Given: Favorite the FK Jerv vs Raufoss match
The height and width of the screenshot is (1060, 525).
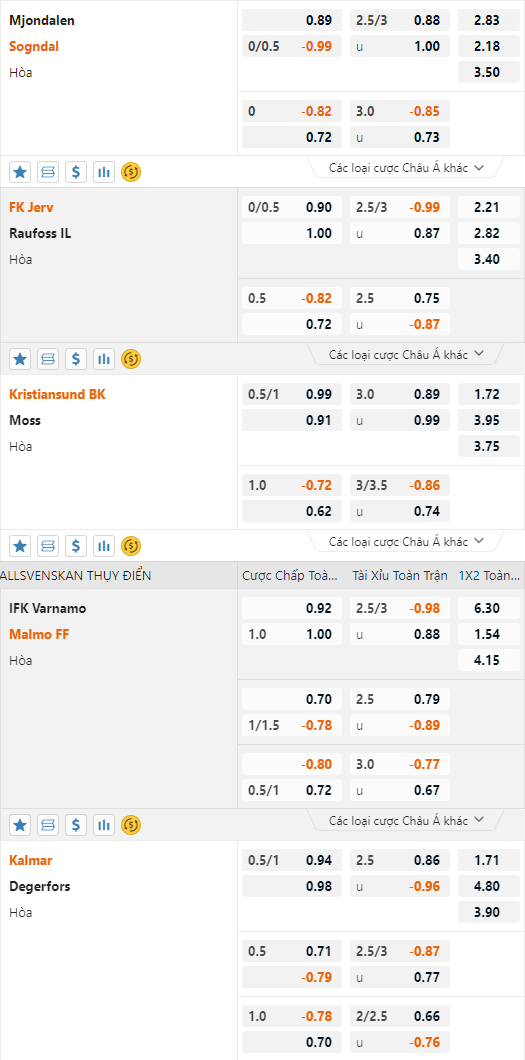Looking at the screenshot, I should 20,359.
